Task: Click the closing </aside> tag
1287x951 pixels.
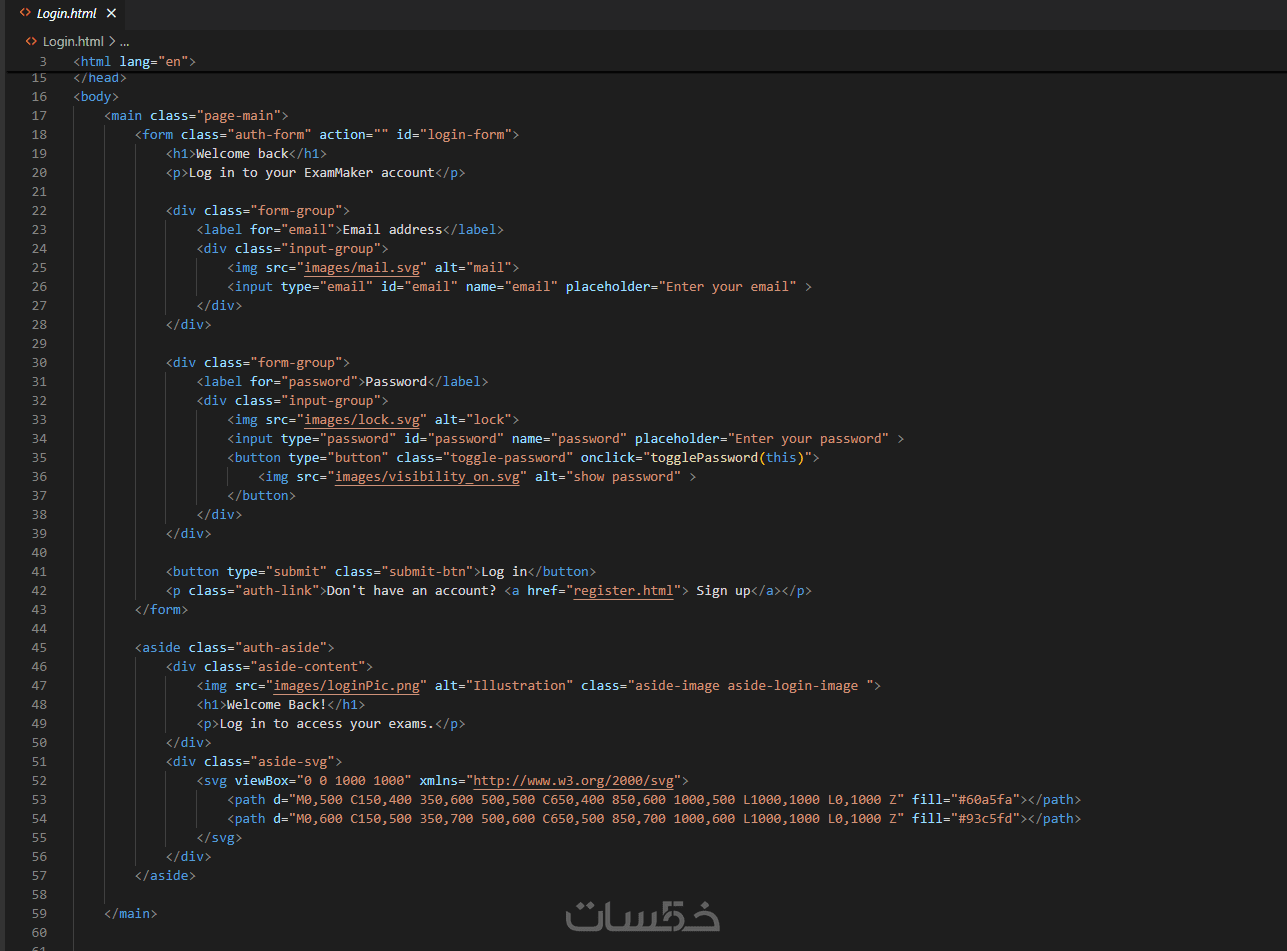Action: point(165,875)
